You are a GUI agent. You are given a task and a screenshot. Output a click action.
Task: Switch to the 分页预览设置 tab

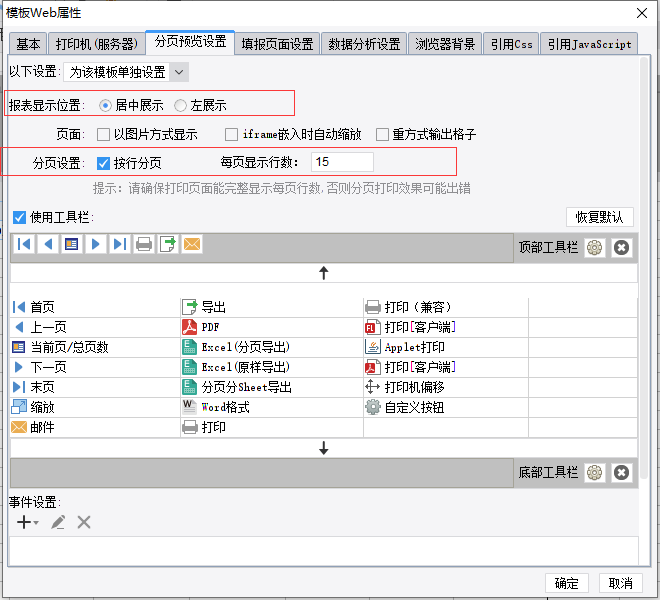[x=190, y=42]
